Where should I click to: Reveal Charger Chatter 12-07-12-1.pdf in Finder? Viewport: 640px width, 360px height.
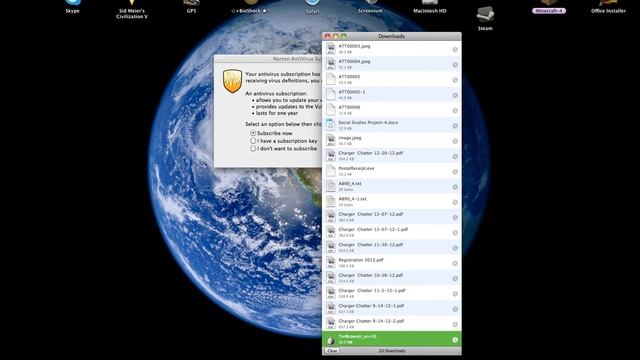click(455, 233)
